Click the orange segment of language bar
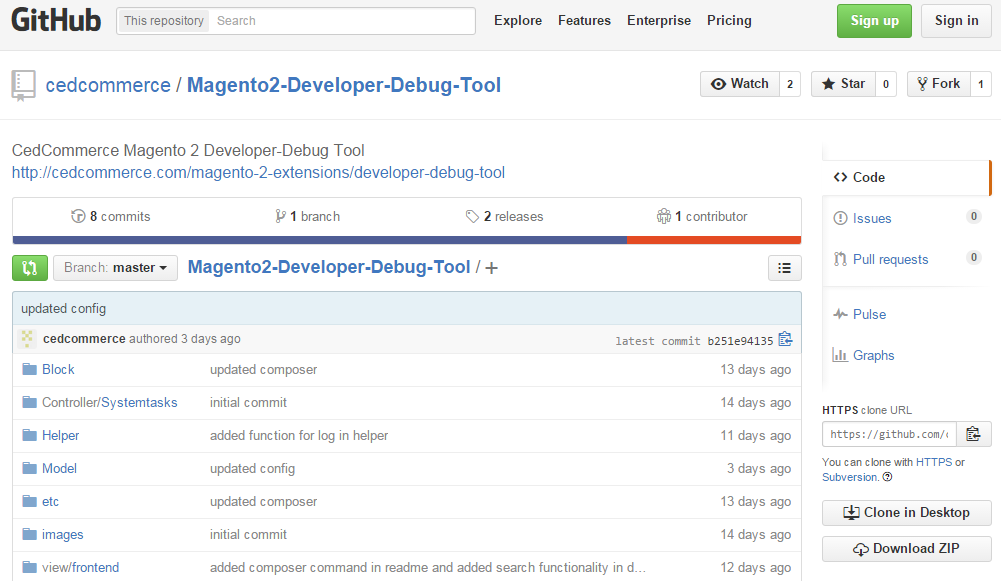Image resolution: width=1001 pixels, height=581 pixels. [x=714, y=240]
